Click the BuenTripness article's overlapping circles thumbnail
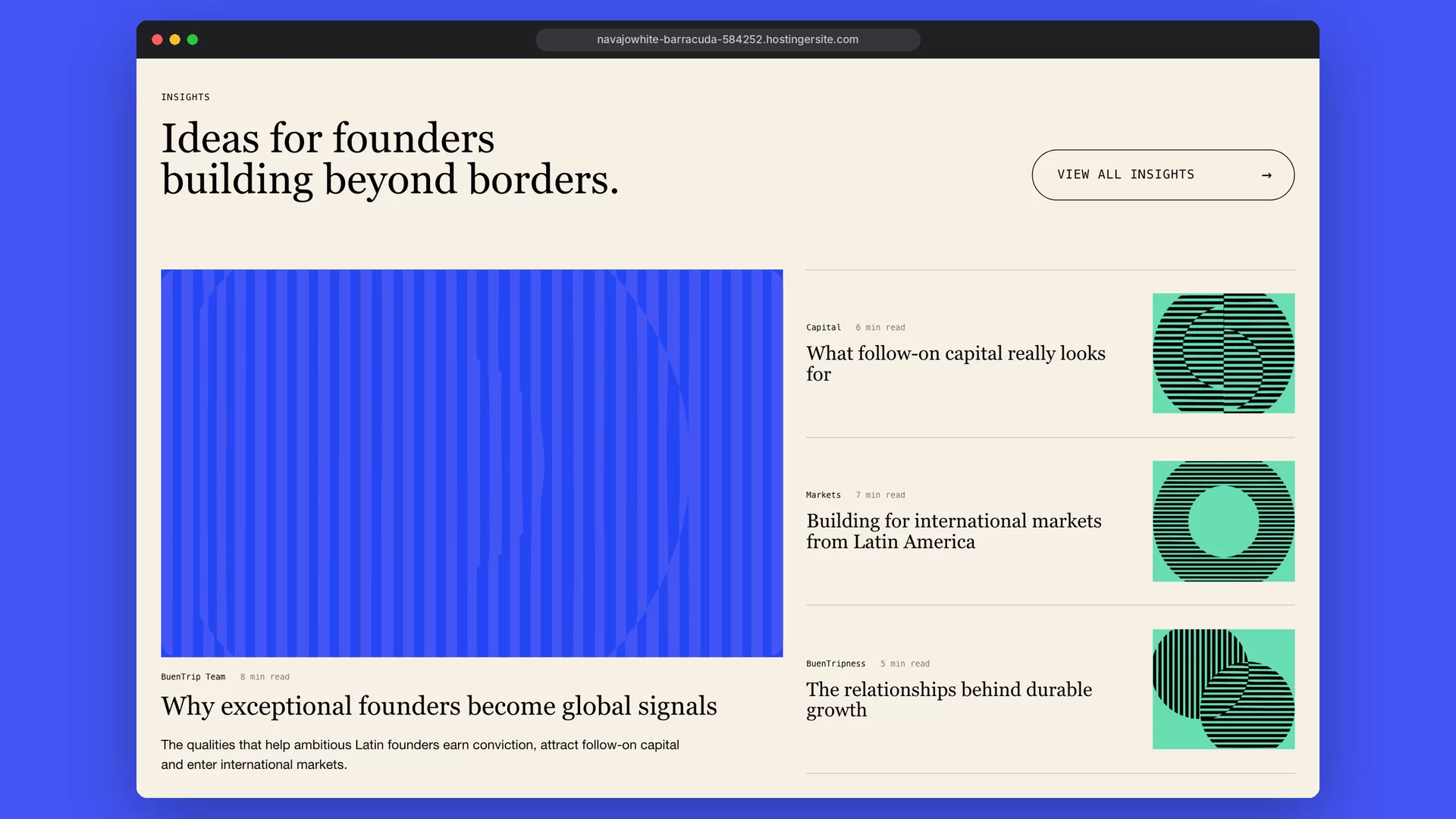Screen dimensions: 1456x819 pyautogui.click(x=1223, y=689)
